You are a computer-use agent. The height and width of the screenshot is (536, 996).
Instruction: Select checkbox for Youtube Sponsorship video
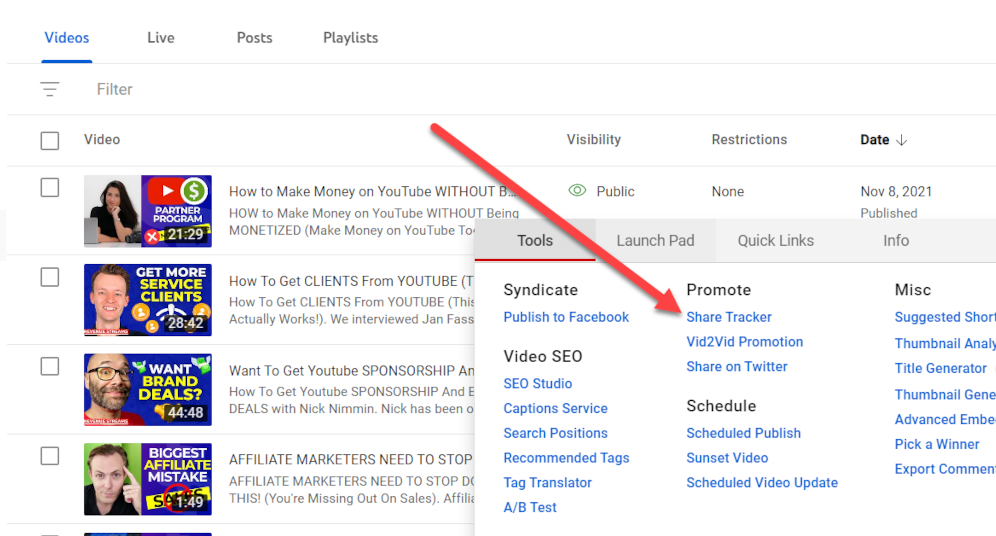50,367
